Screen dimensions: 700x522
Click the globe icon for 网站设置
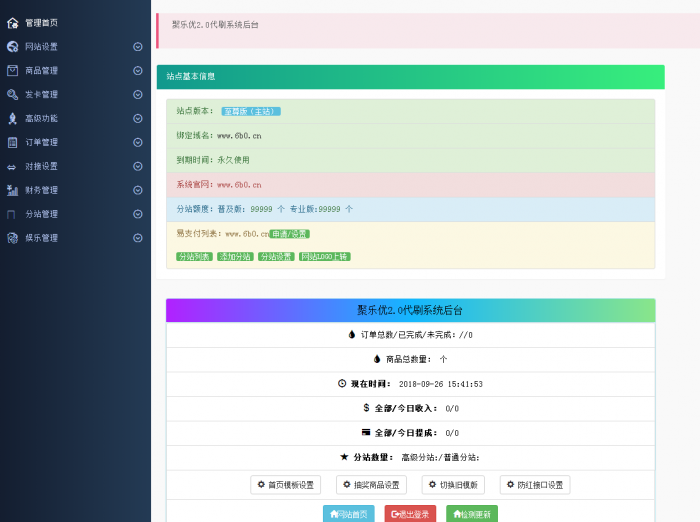click(12, 47)
